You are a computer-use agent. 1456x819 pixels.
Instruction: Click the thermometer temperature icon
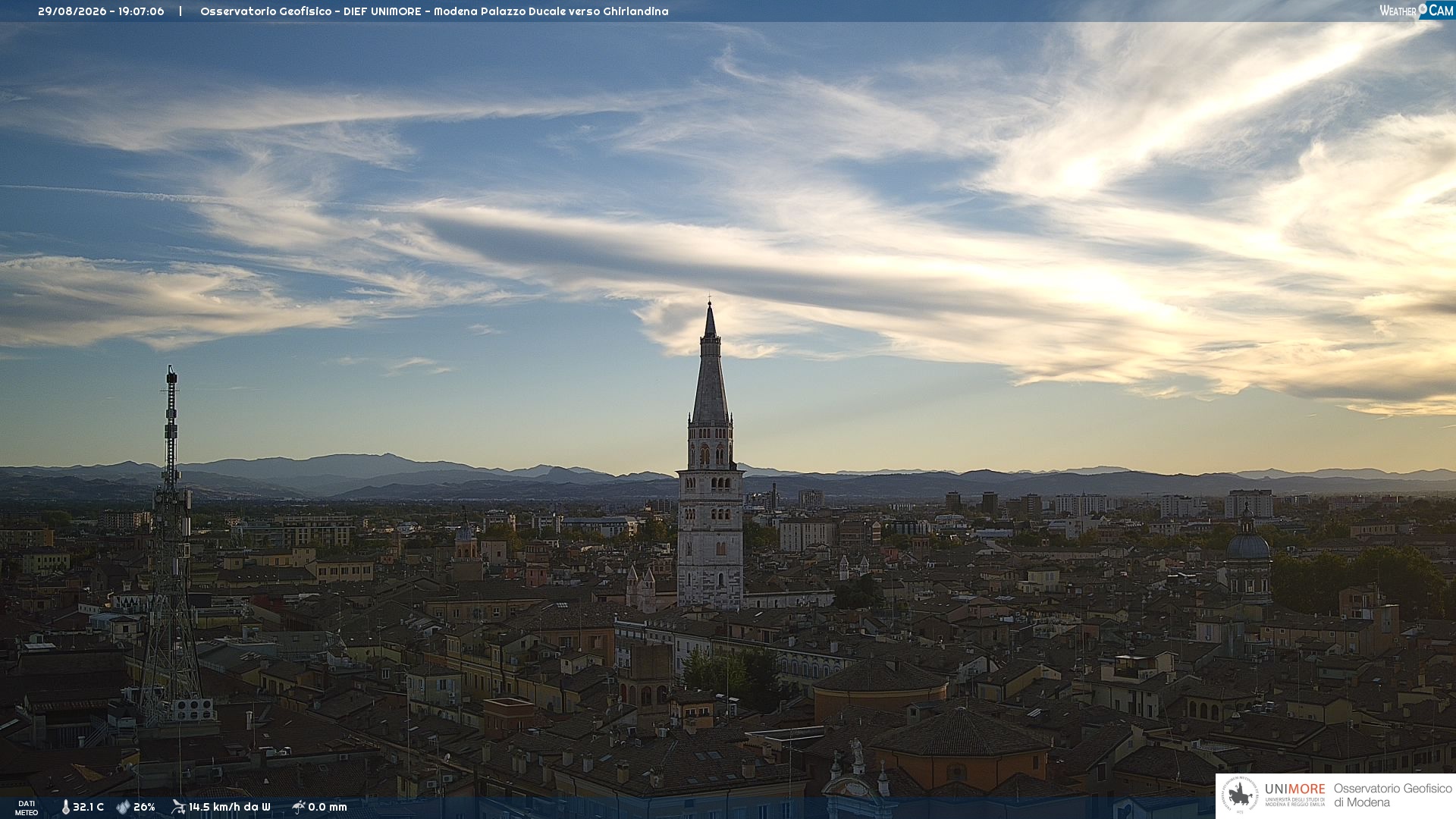click(66, 808)
